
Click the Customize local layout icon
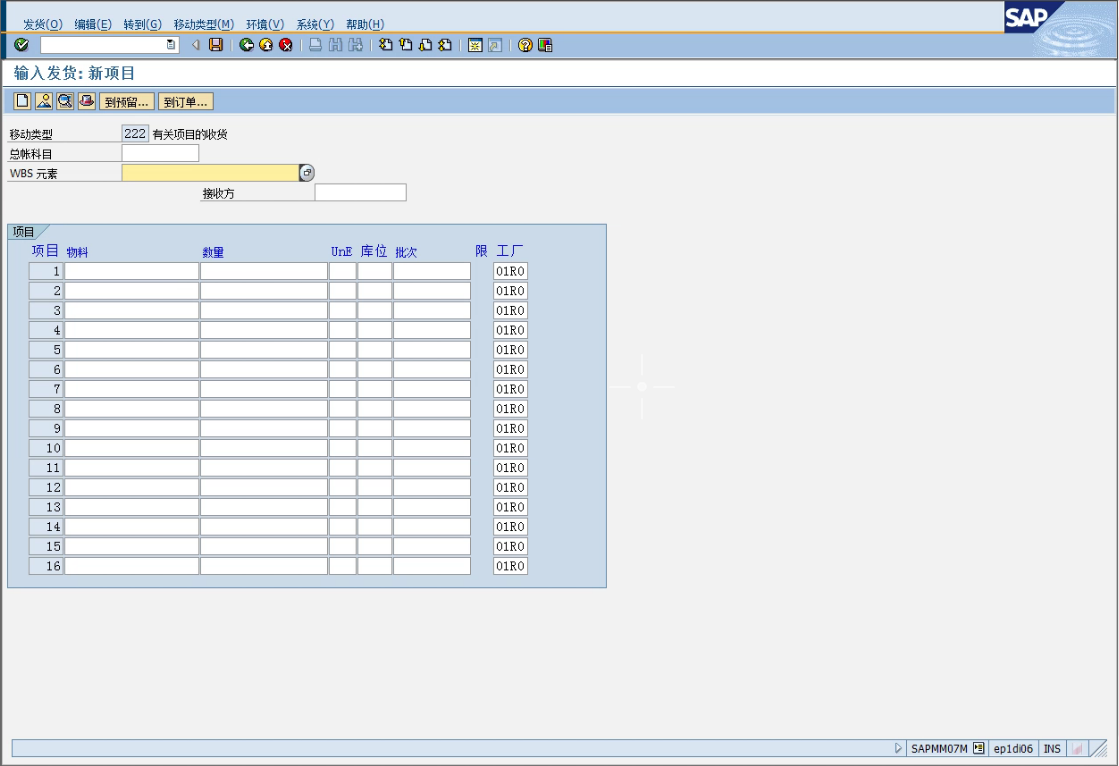(x=545, y=45)
